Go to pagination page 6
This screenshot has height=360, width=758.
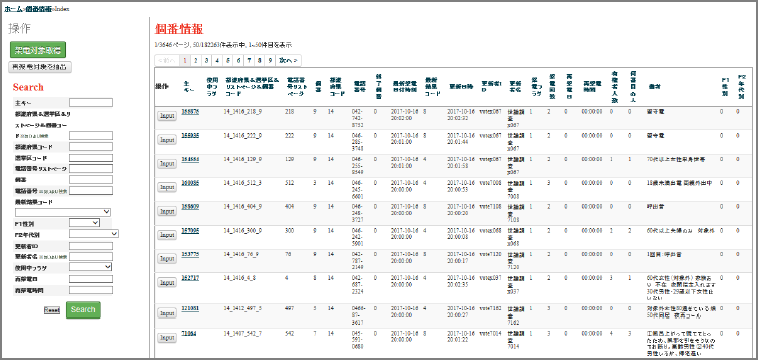coord(238,61)
